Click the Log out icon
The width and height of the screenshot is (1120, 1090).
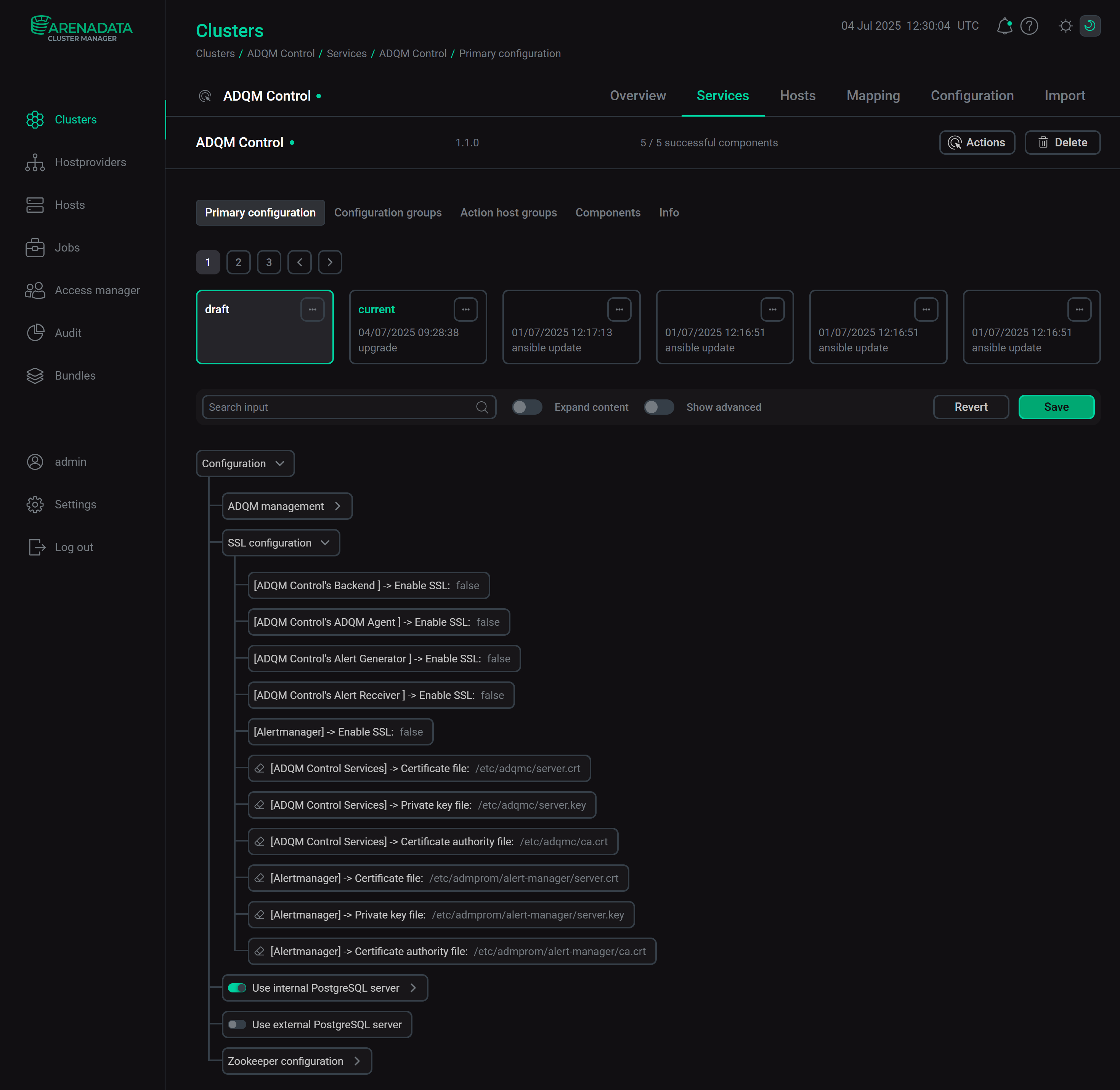35,547
